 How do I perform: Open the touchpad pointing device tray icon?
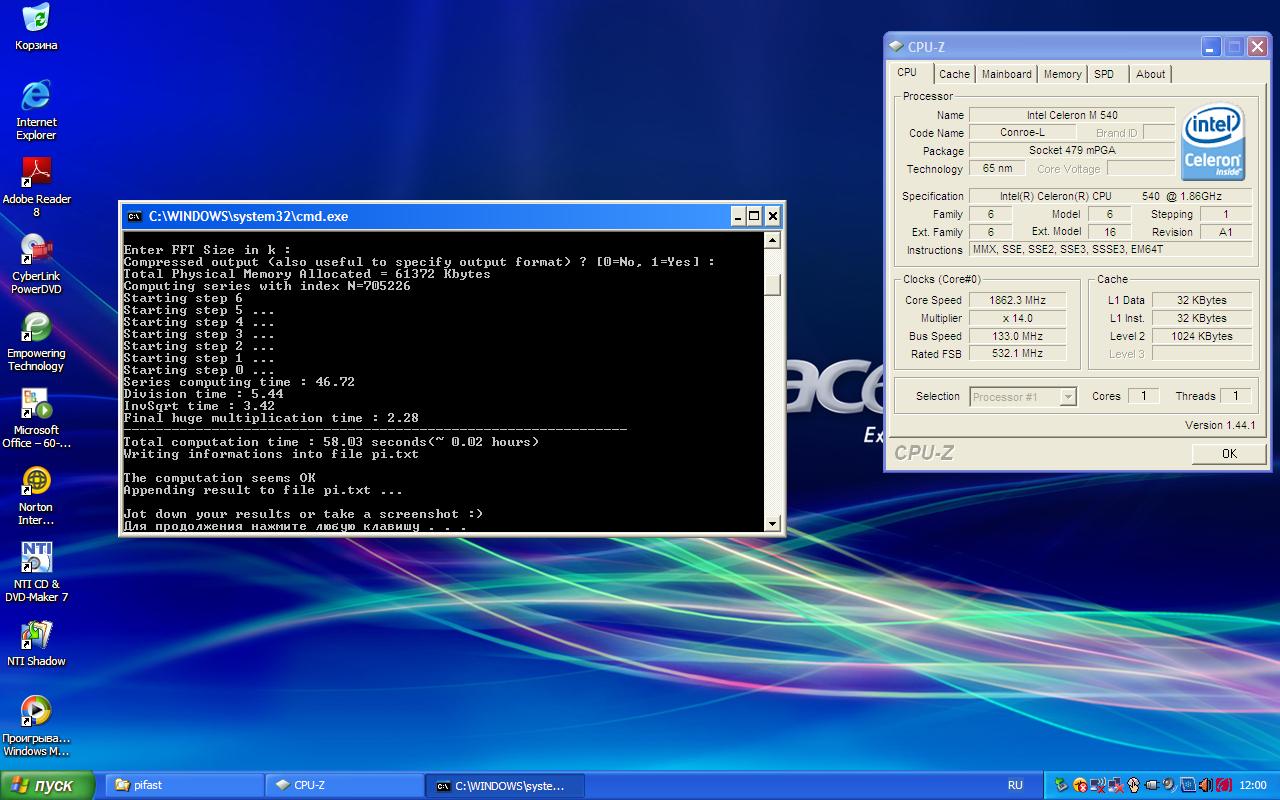pyautogui.click(x=1133, y=785)
